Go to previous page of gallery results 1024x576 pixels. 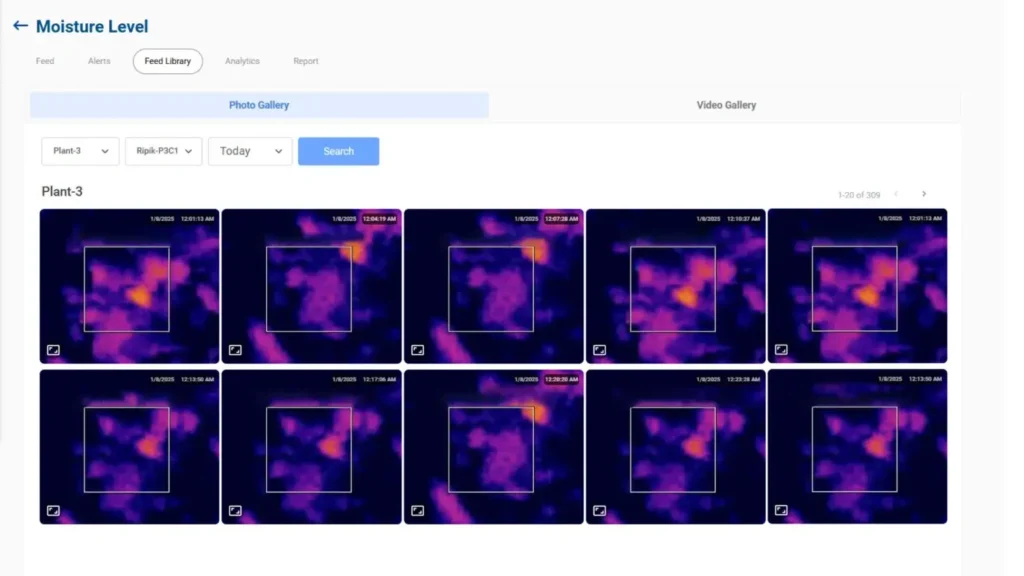click(896, 194)
